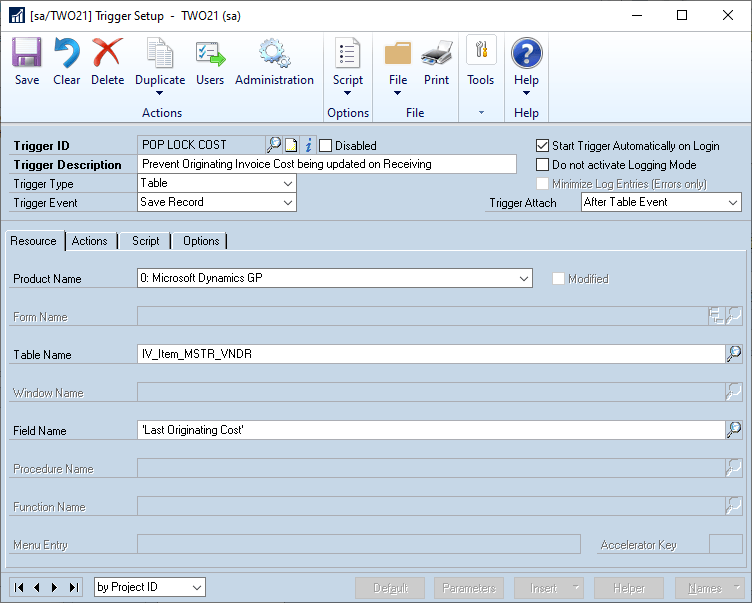
Task: Click the red Delete X icon
Action: 107,52
